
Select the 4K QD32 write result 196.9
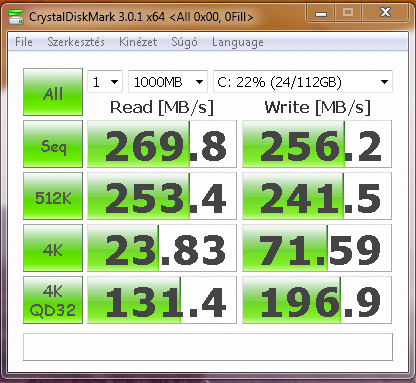click(x=317, y=300)
